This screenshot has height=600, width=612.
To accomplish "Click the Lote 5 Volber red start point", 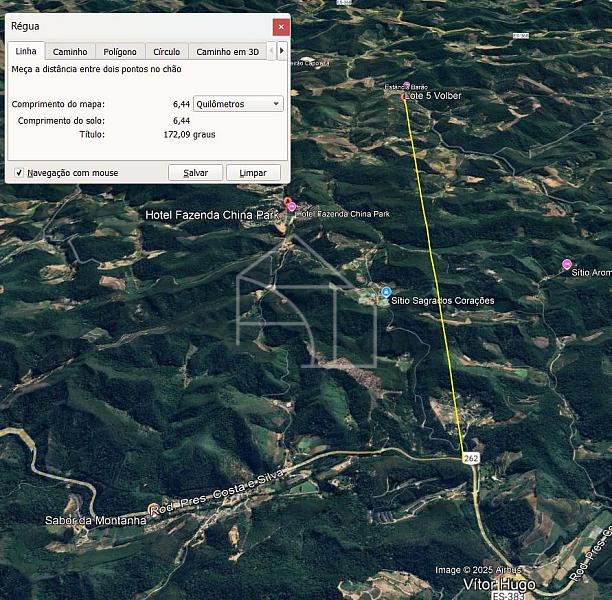I will [403, 96].
